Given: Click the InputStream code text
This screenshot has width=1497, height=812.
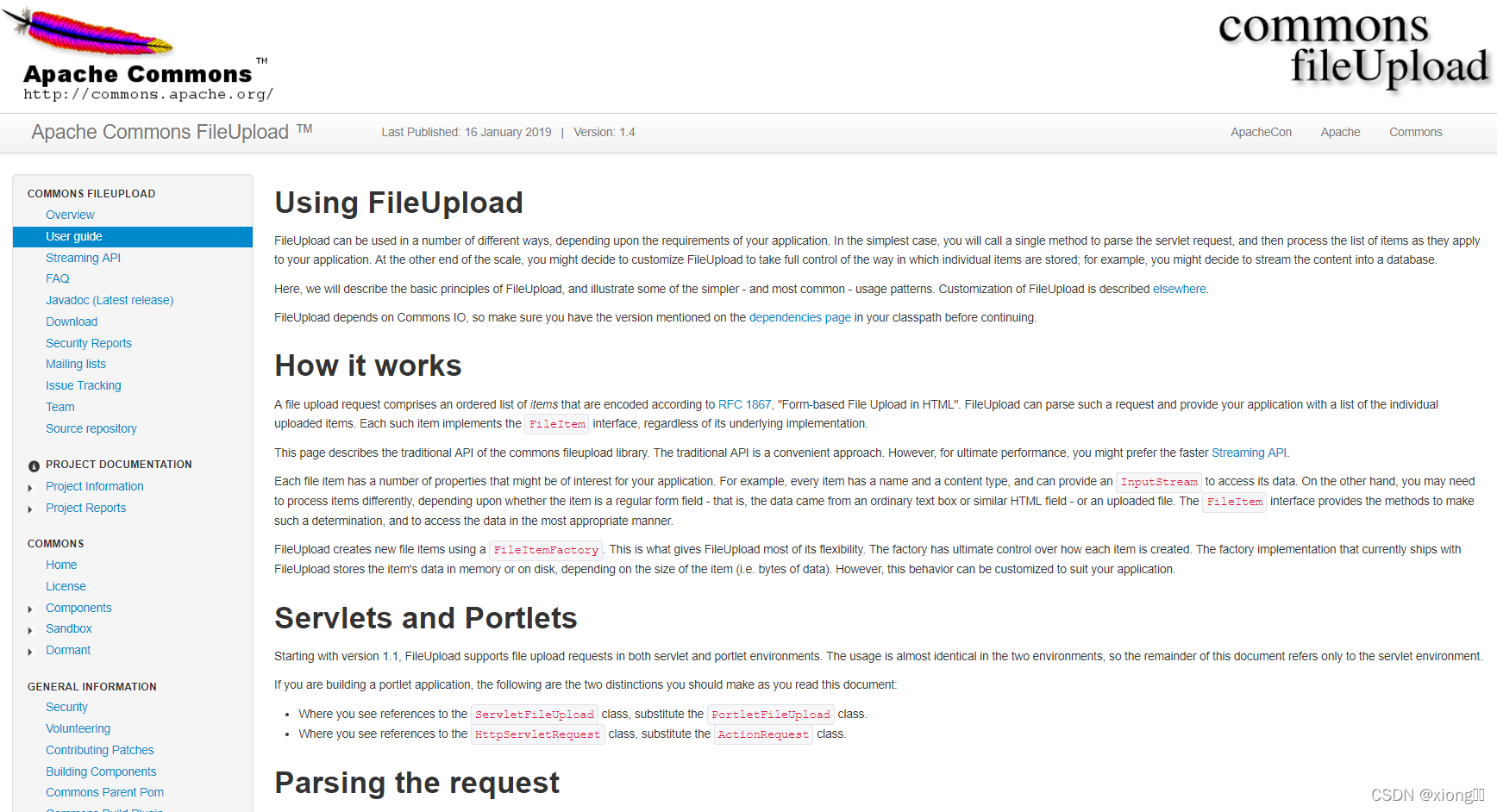Looking at the screenshot, I should [x=1159, y=482].
